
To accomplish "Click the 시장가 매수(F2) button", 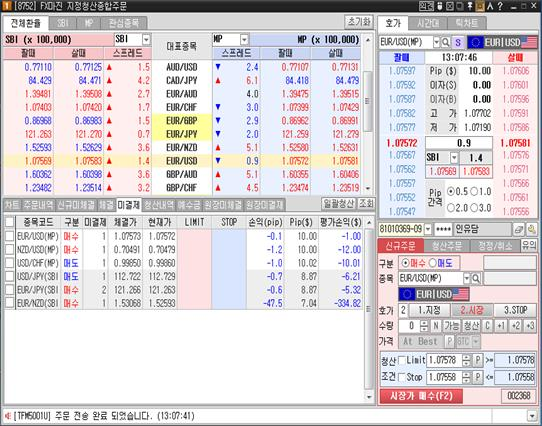I will [x=421, y=396].
